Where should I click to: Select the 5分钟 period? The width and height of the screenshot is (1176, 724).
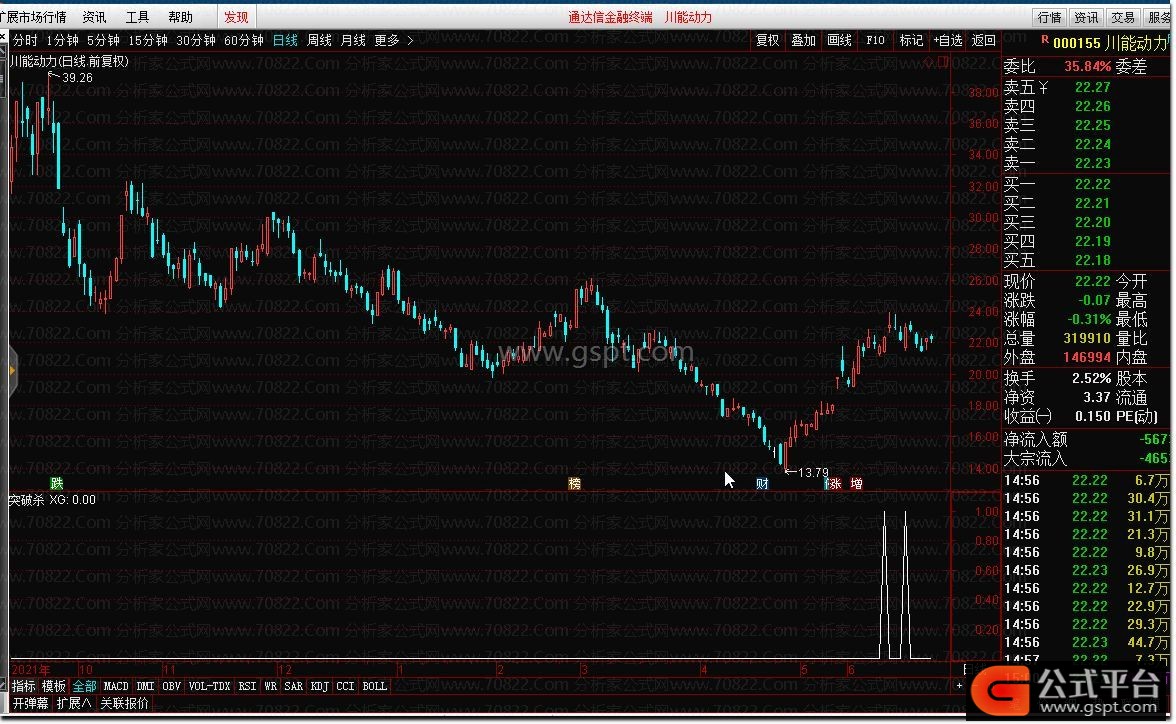[104, 41]
